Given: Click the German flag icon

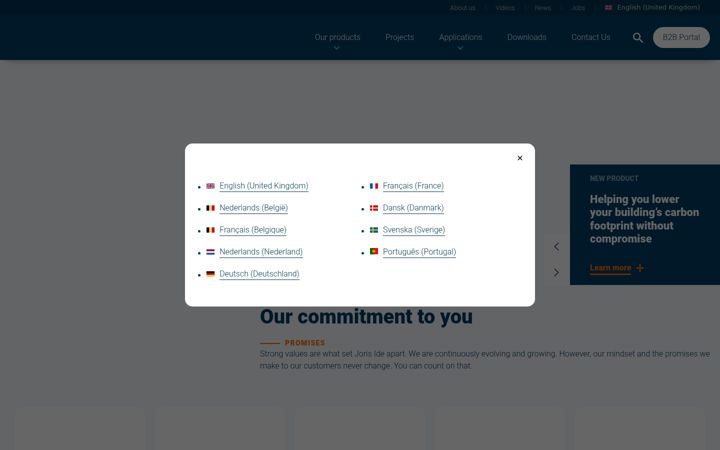Looking at the screenshot, I should [x=210, y=274].
